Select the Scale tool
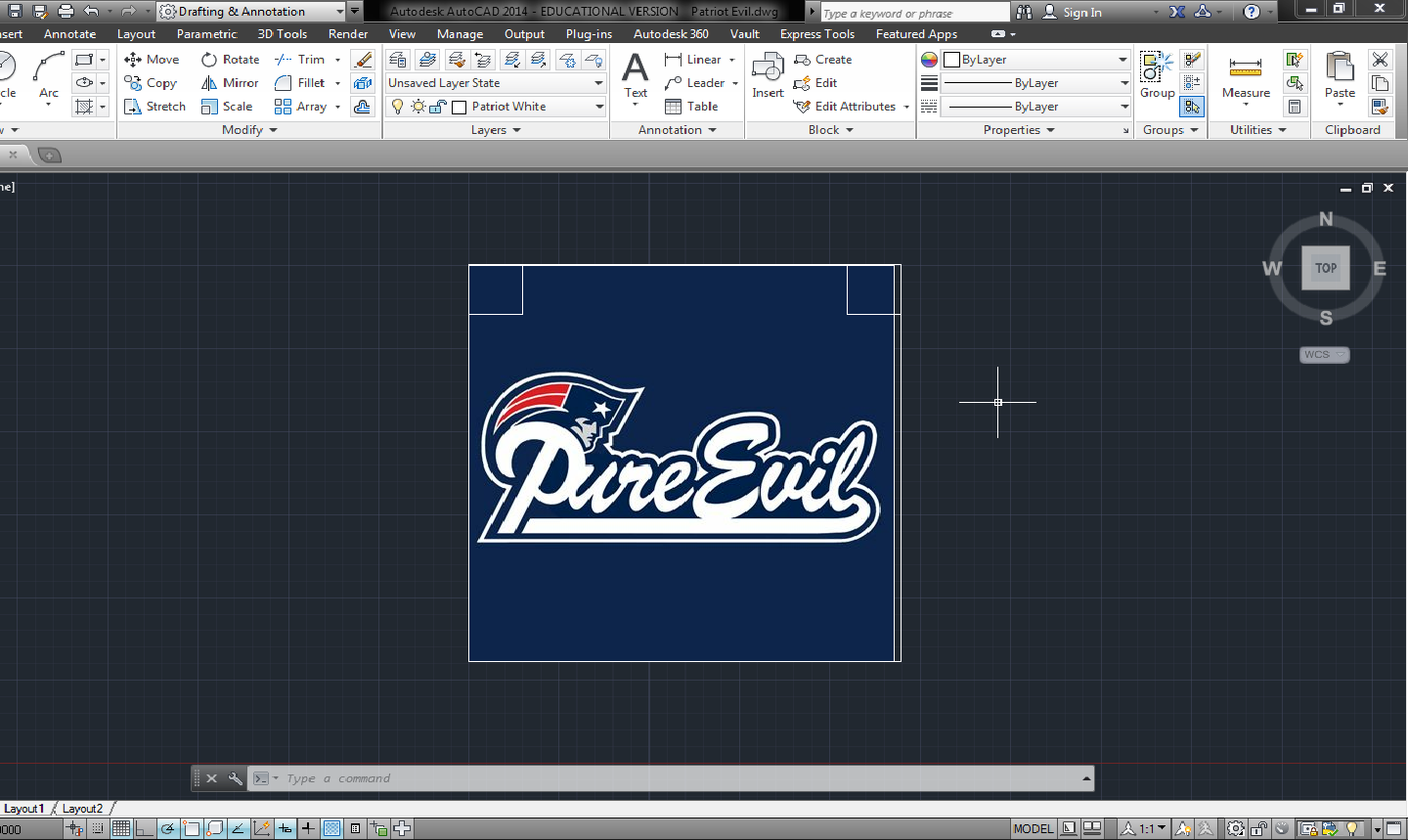The width and height of the screenshot is (1408, 840). coord(227,107)
